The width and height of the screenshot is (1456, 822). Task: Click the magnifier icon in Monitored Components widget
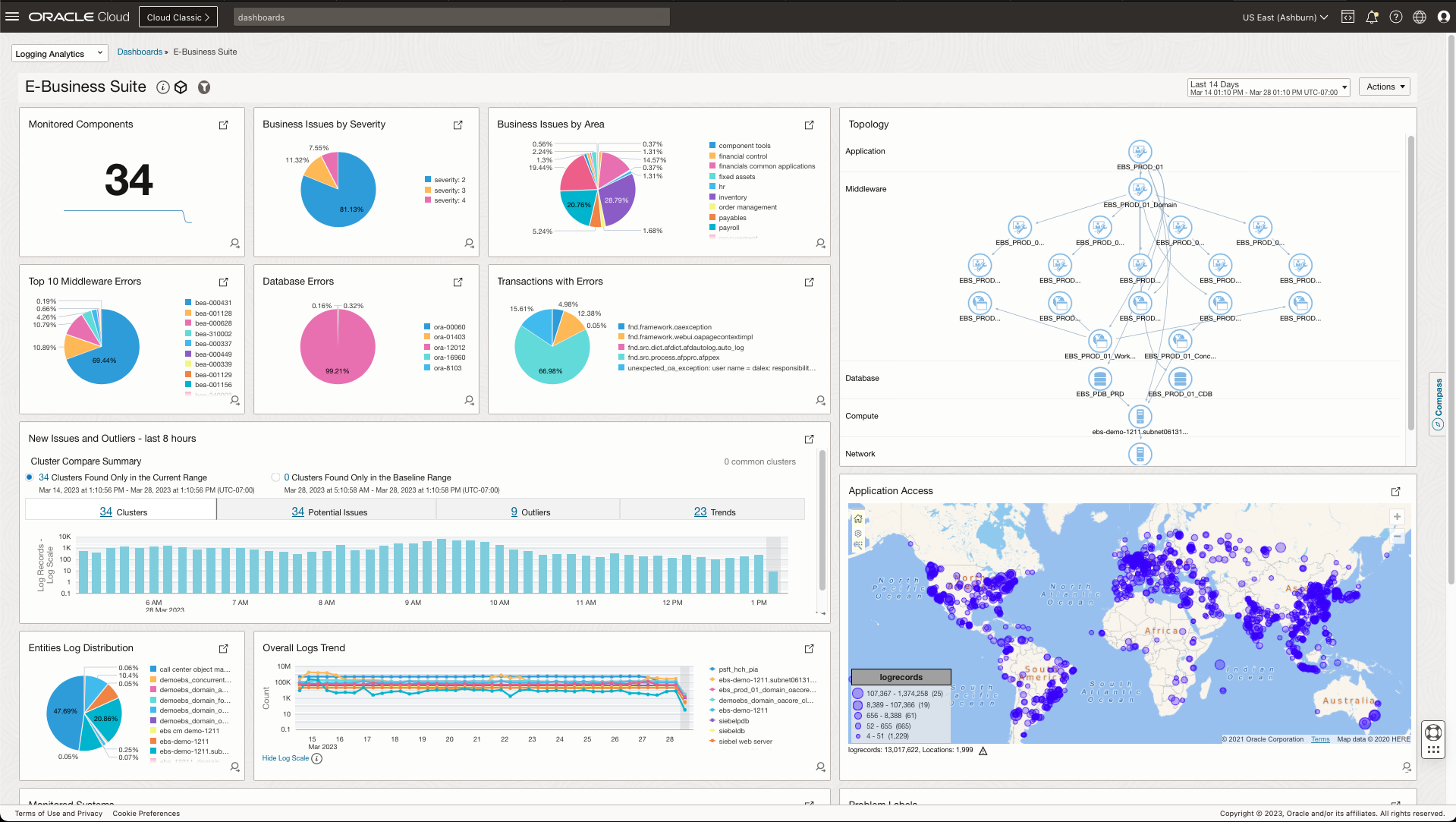coord(235,244)
